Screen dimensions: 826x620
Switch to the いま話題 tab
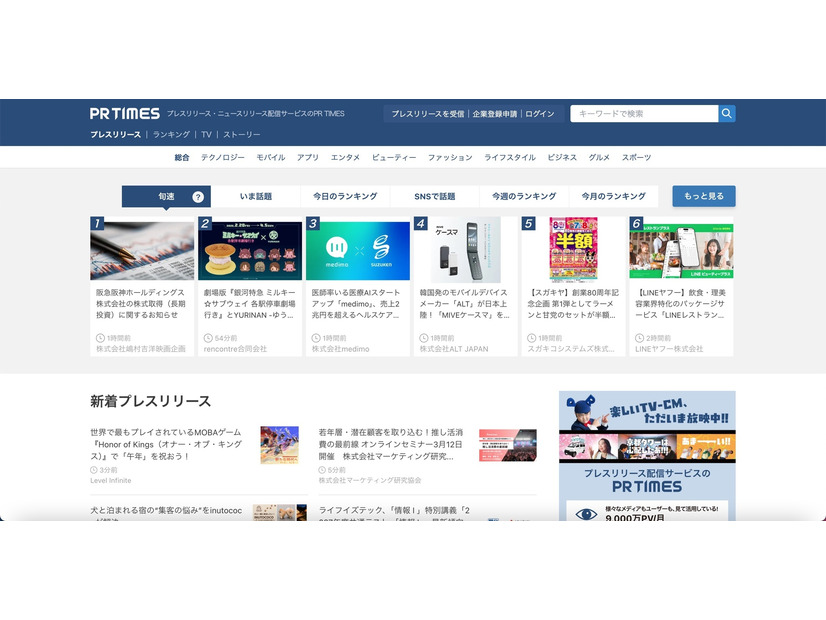[x=255, y=197]
